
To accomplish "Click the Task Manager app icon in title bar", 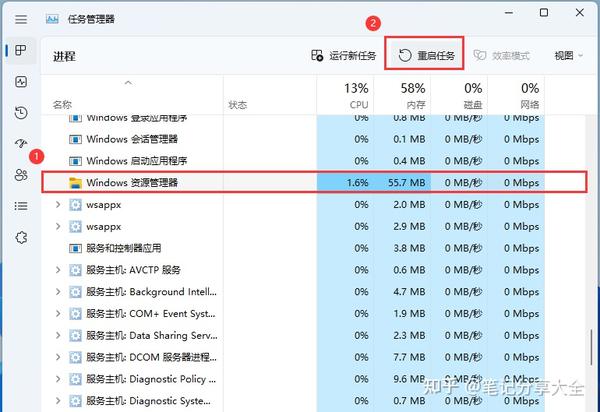I will [x=52, y=19].
